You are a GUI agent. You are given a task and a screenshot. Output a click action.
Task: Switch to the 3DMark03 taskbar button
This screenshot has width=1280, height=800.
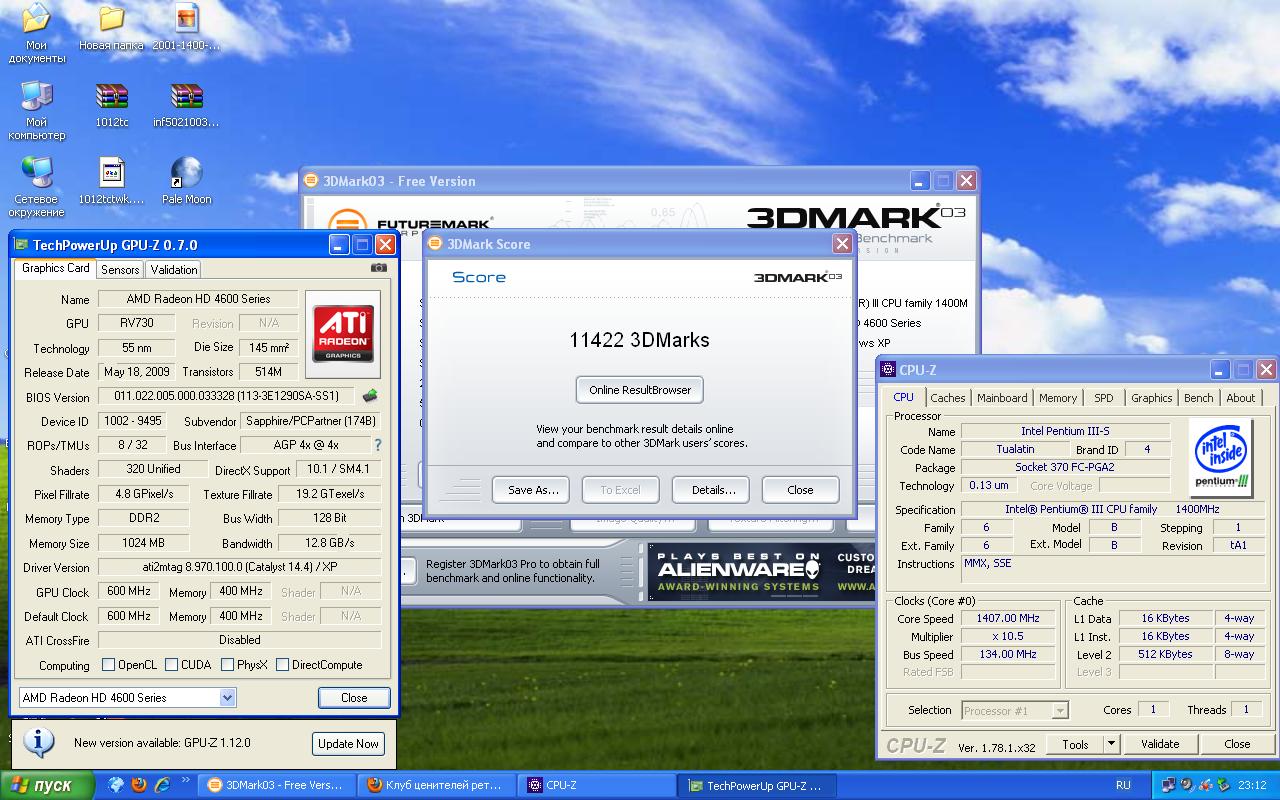[x=274, y=785]
